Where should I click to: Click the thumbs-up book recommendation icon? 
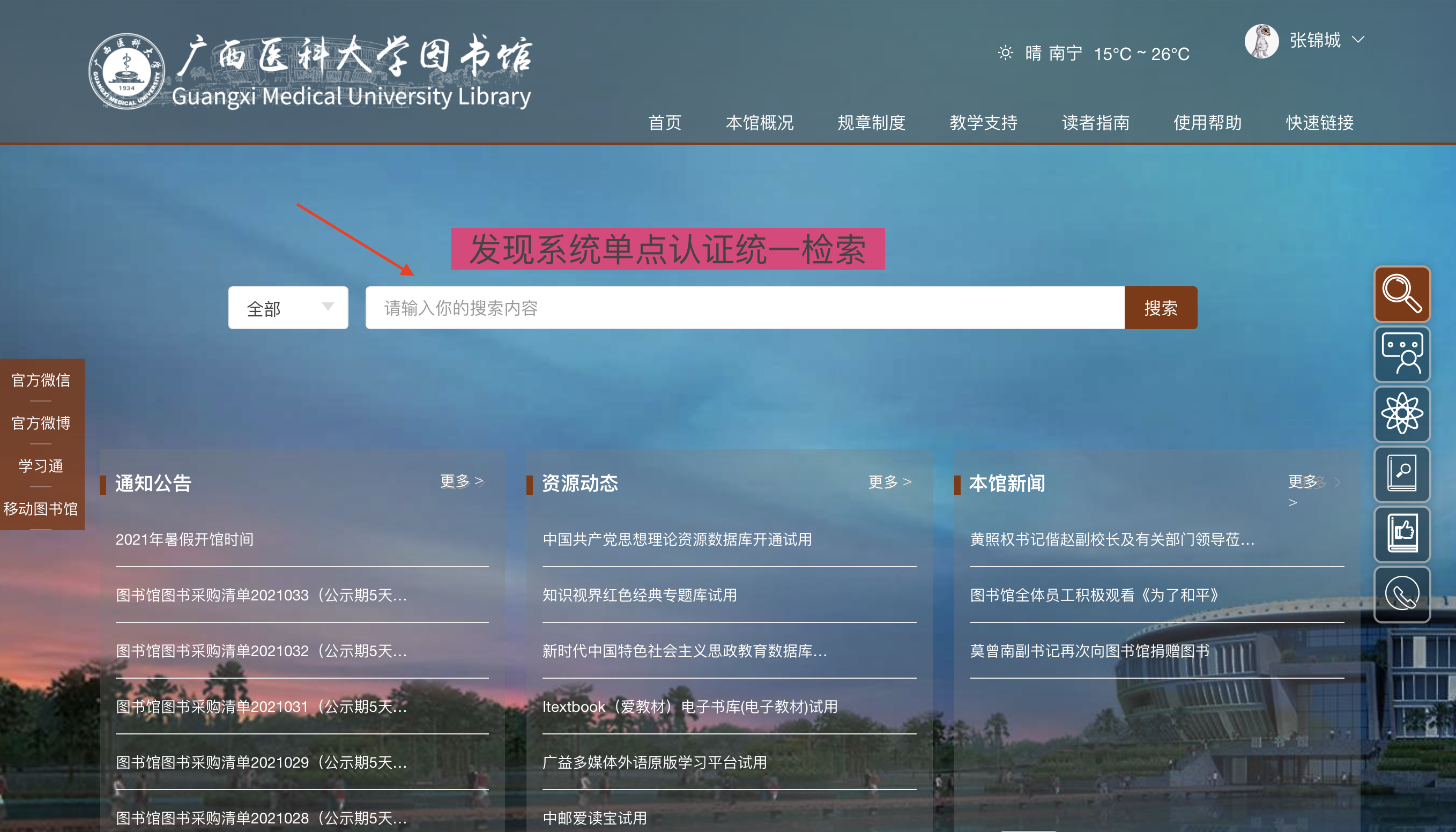(x=1401, y=534)
